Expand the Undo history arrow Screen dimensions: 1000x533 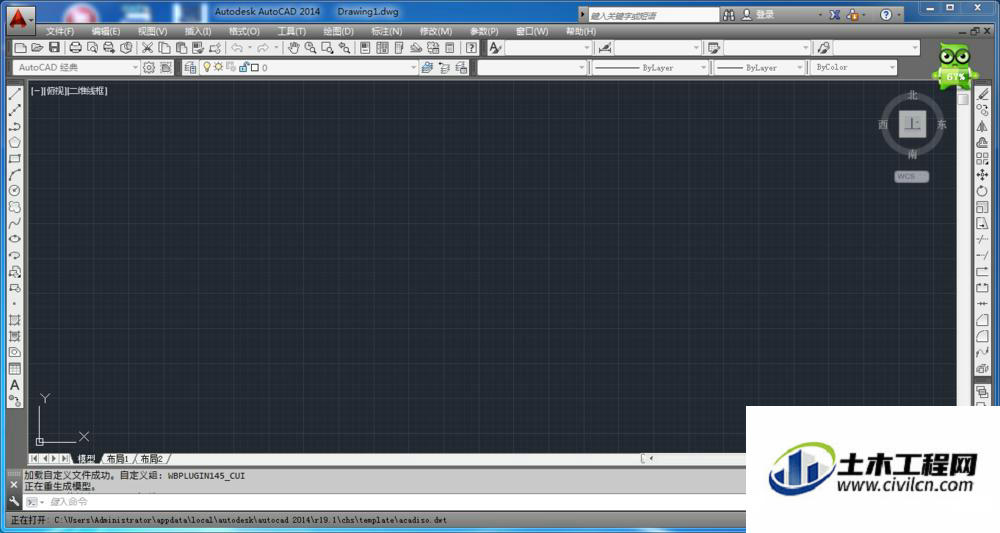coord(249,48)
